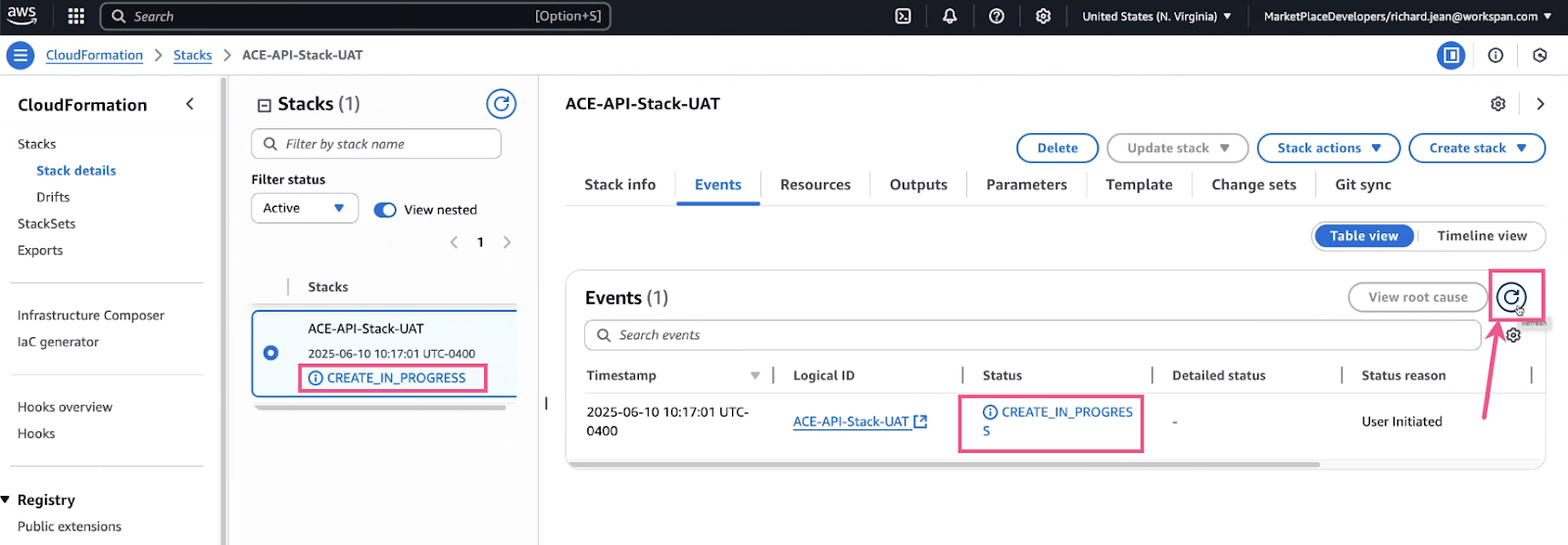Click the Delete button
The image size is (1568, 545).
[1057, 148]
